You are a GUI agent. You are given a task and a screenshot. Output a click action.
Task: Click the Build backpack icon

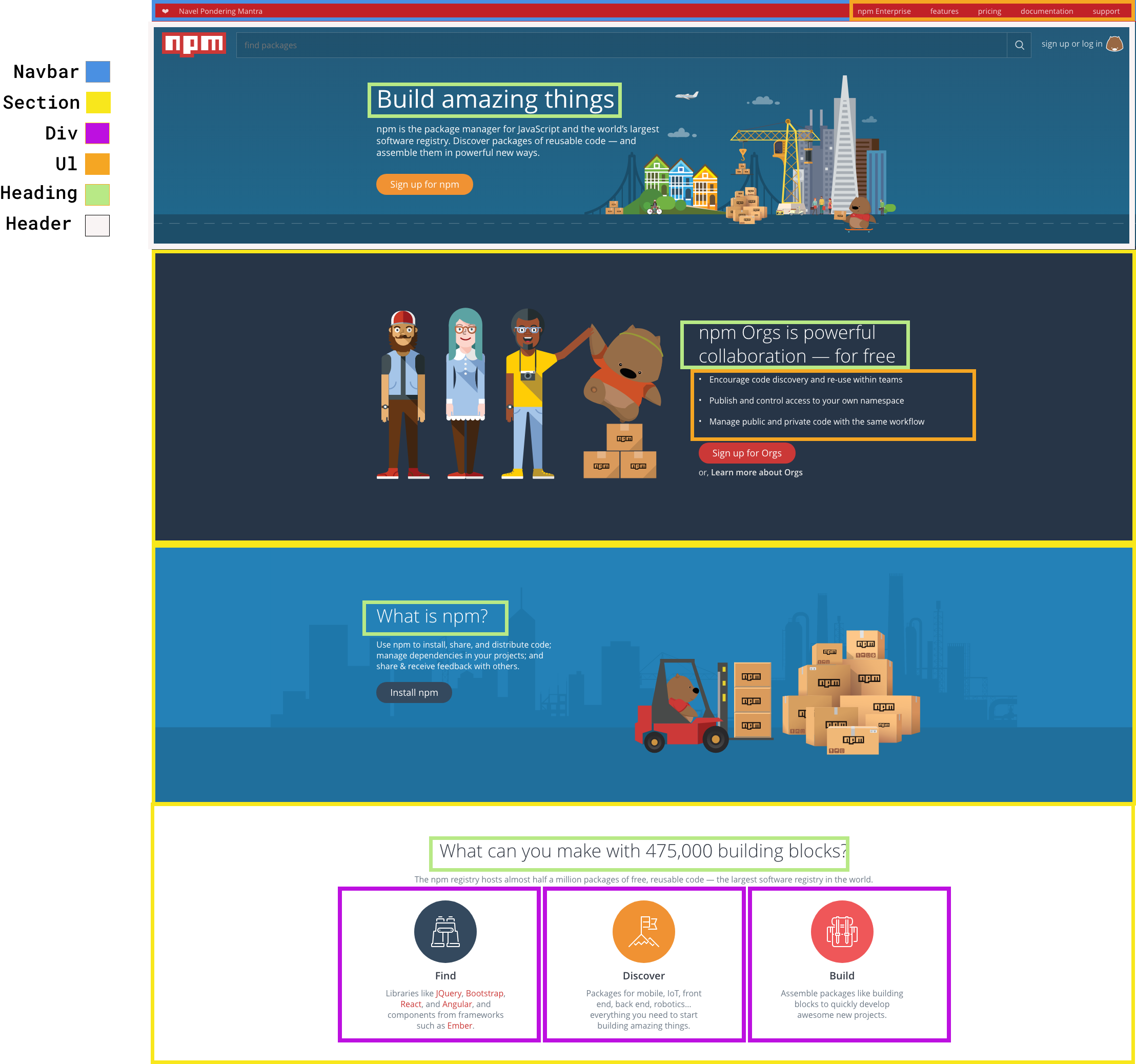coord(842,931)
